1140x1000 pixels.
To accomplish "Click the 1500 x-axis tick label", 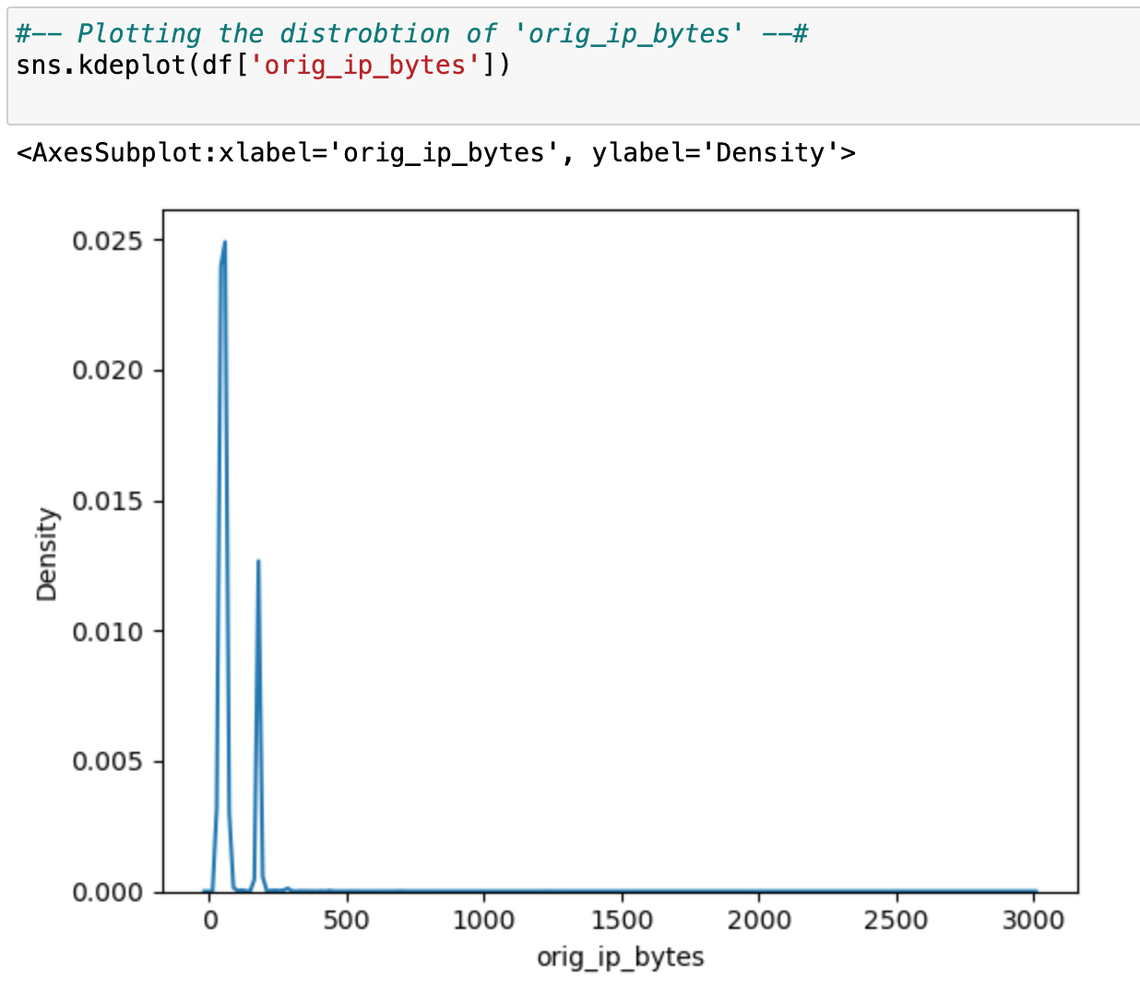I will pyautogui.click(x=622, y=919).
